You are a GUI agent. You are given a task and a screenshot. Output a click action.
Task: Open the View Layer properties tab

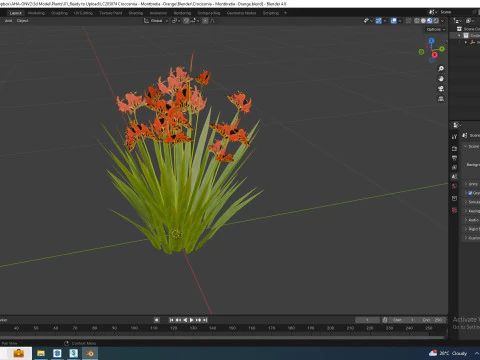[454, 167]
